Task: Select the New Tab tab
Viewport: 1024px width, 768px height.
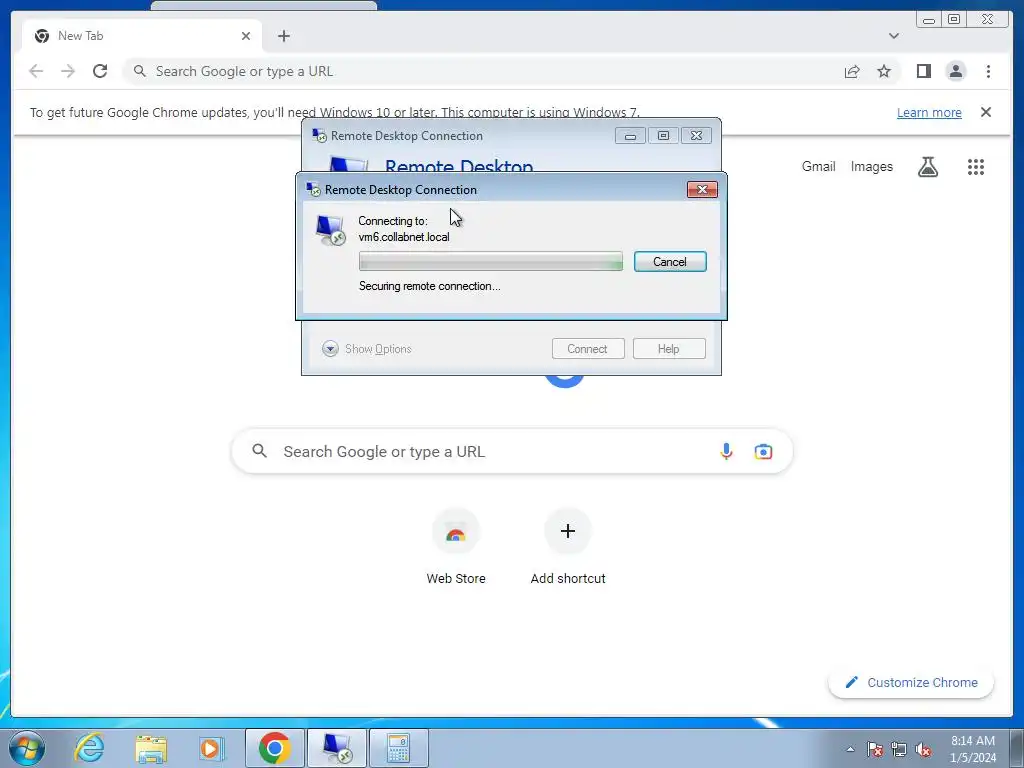Action: [142, 36]
